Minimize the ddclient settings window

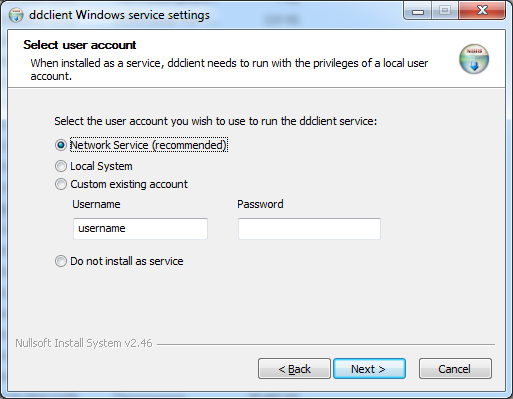(418, 11)
